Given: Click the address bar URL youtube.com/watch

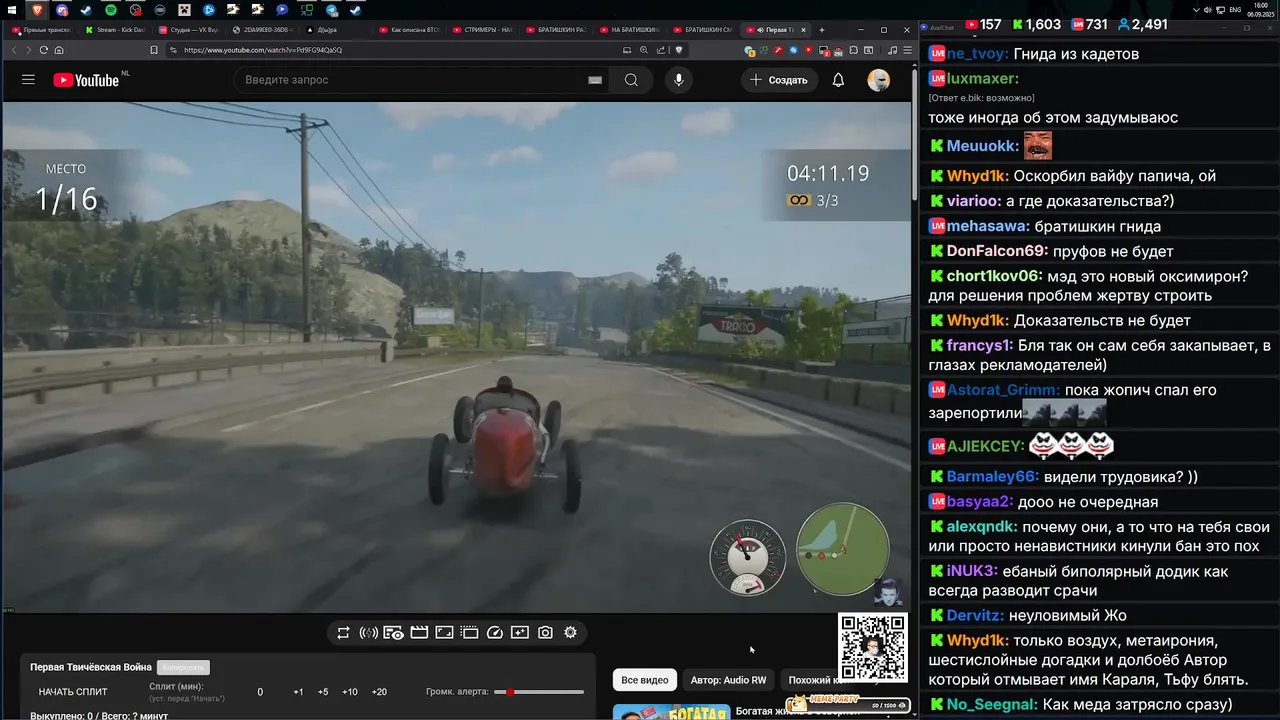Looking at the screenshot, I should 263,50.
